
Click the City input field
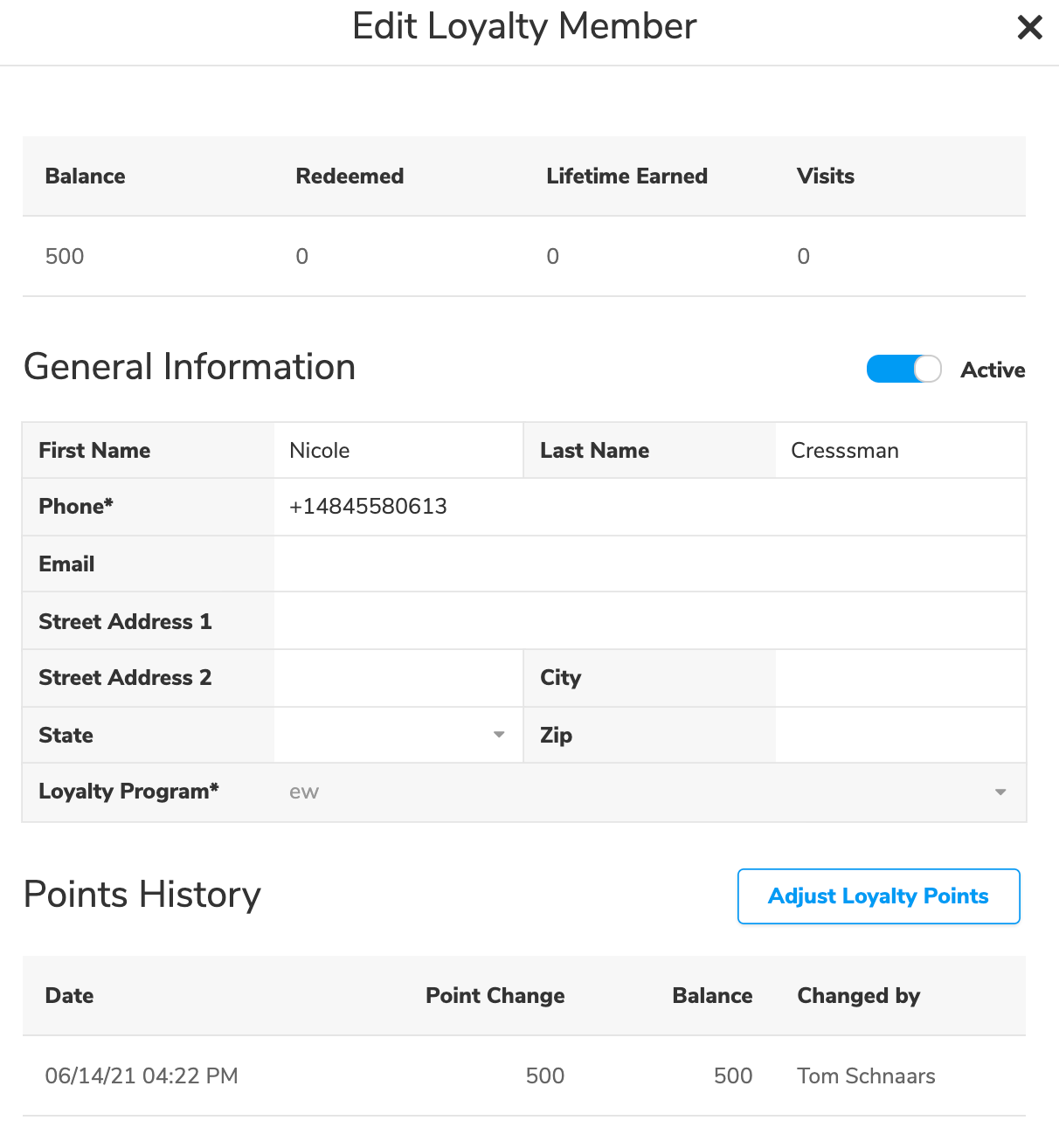(x=900, y=678)
